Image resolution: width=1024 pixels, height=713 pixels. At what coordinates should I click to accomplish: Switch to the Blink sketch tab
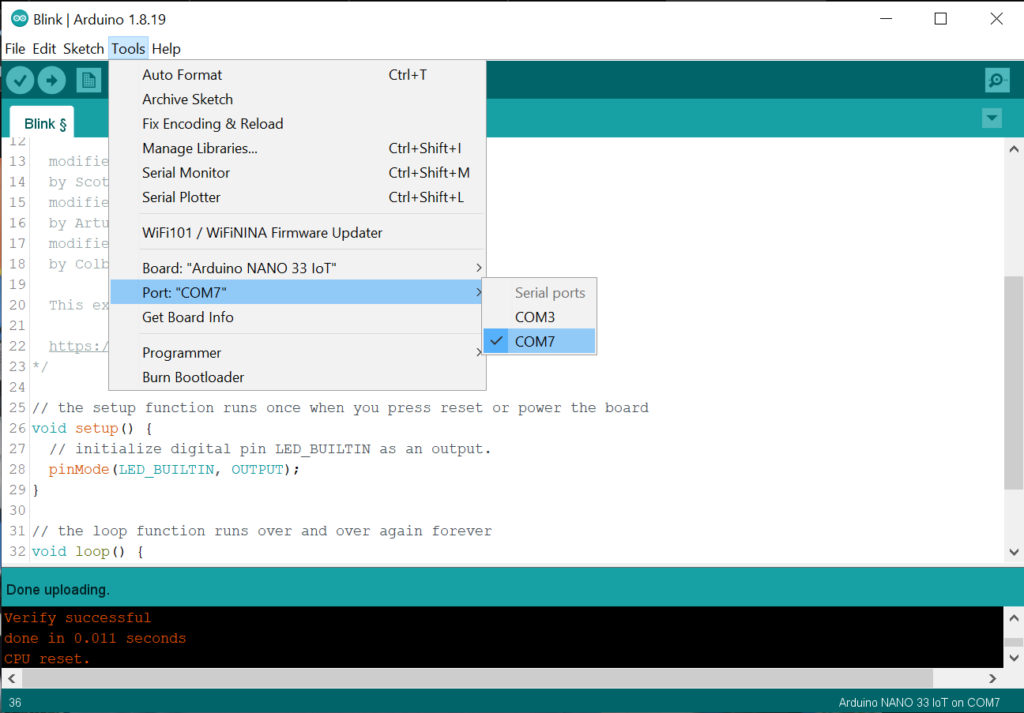[45, 124]
